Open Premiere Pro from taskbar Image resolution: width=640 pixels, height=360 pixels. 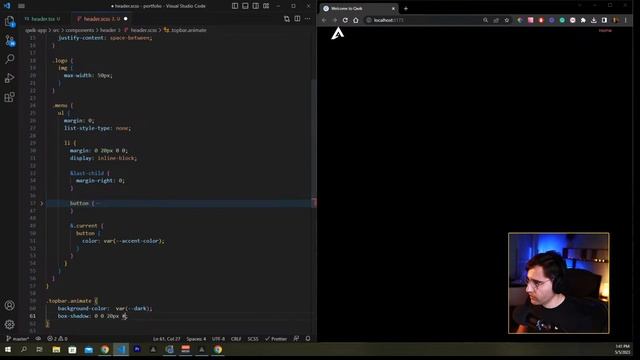coord(137,349)
